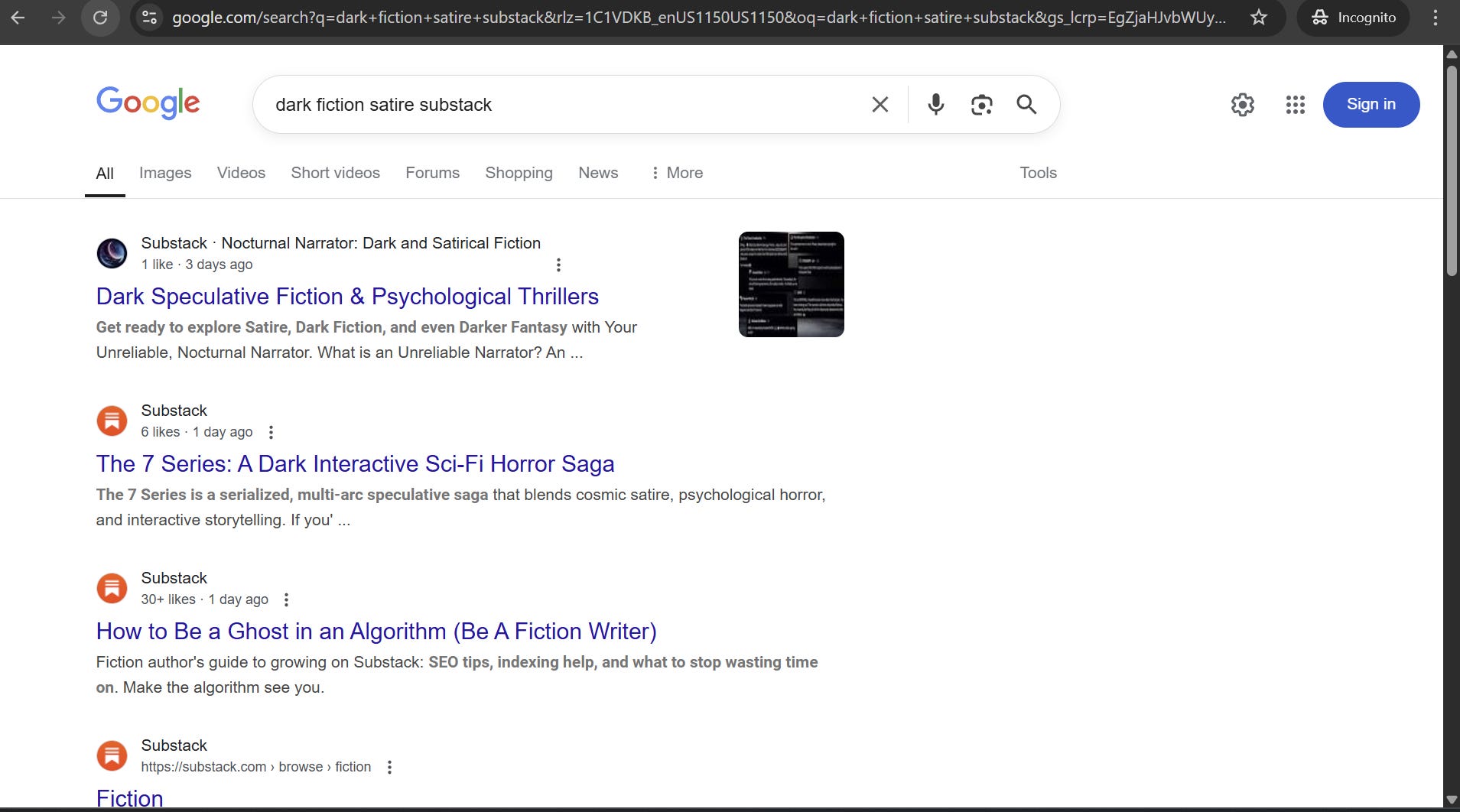Open the Tools options
1460x812 pixels.
click(1038, 173)
